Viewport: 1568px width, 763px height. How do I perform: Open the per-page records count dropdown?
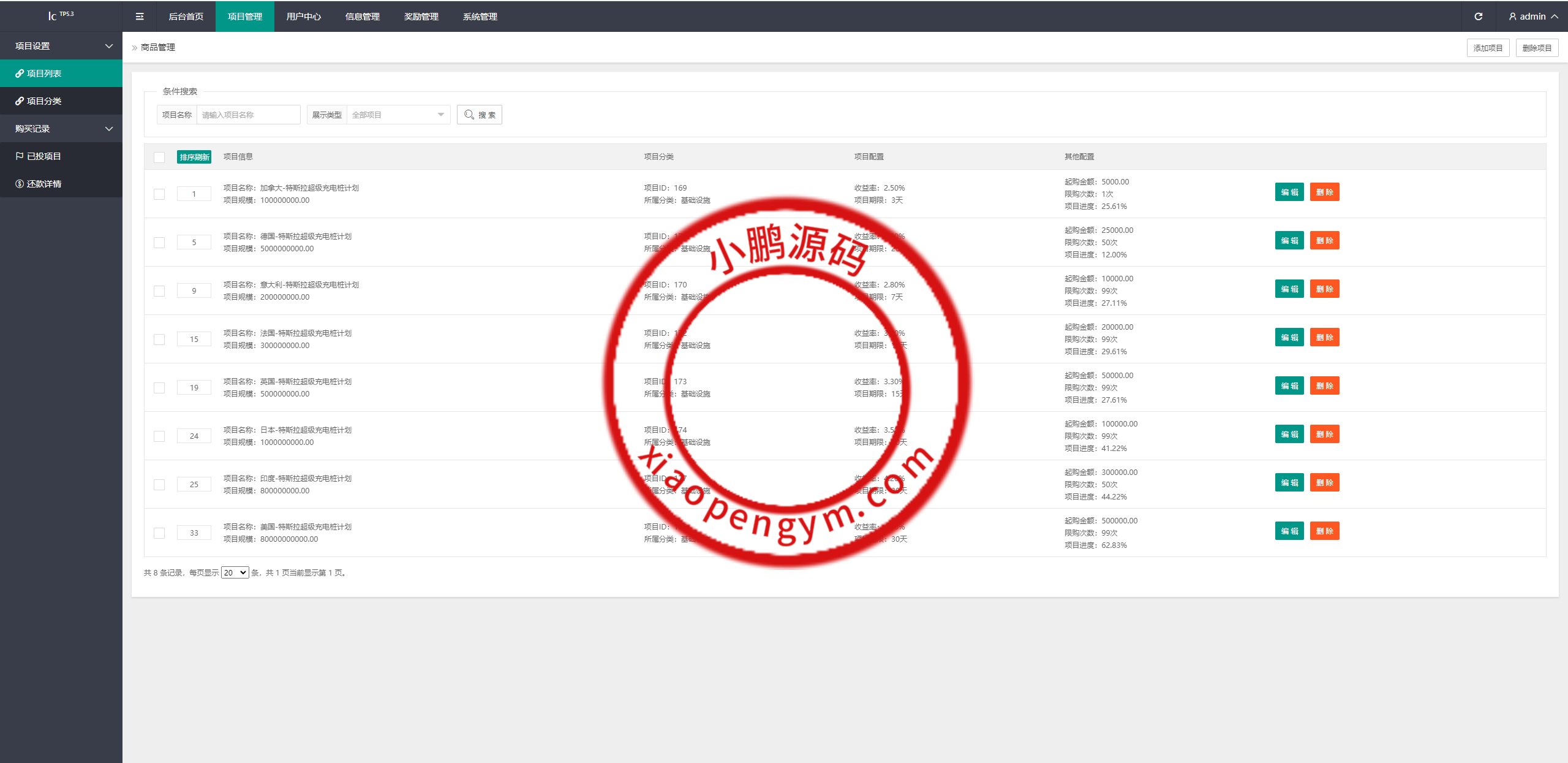235,572
